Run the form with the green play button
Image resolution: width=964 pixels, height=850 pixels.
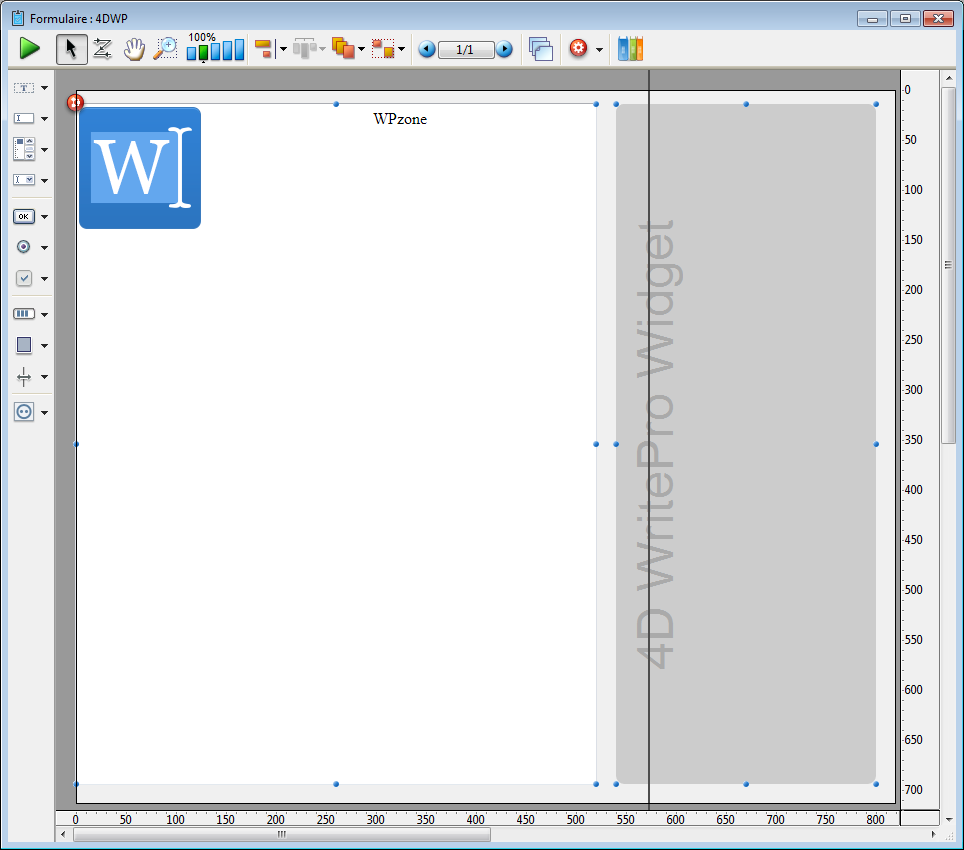[x=30, y=48]
